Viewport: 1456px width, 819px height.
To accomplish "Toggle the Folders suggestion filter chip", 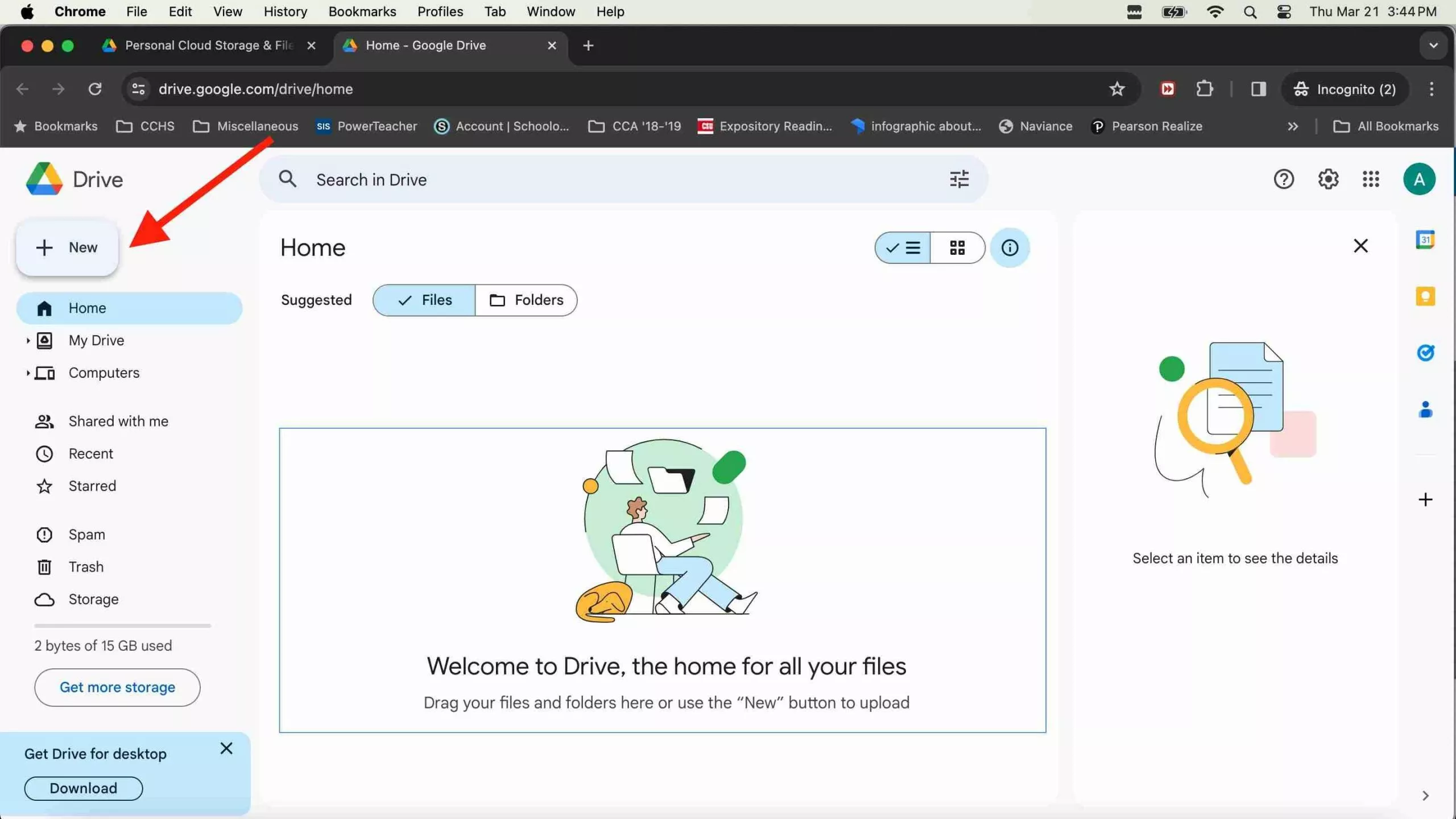I will (526, 300).
